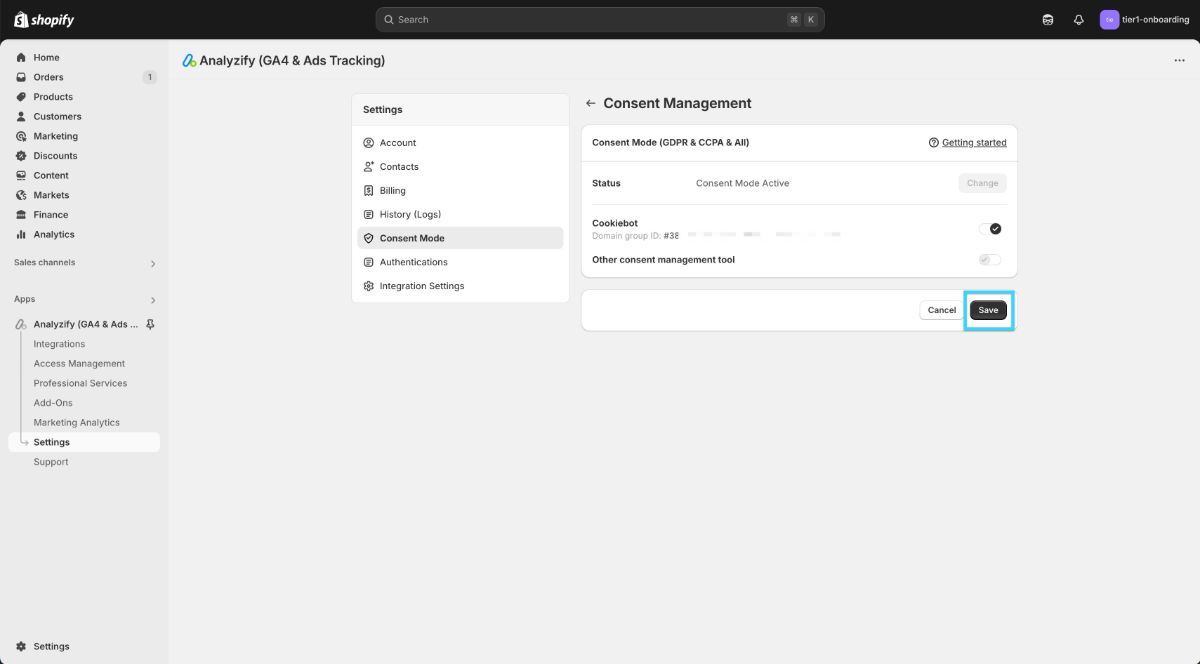Click the Products tag icon

point(21,97)
